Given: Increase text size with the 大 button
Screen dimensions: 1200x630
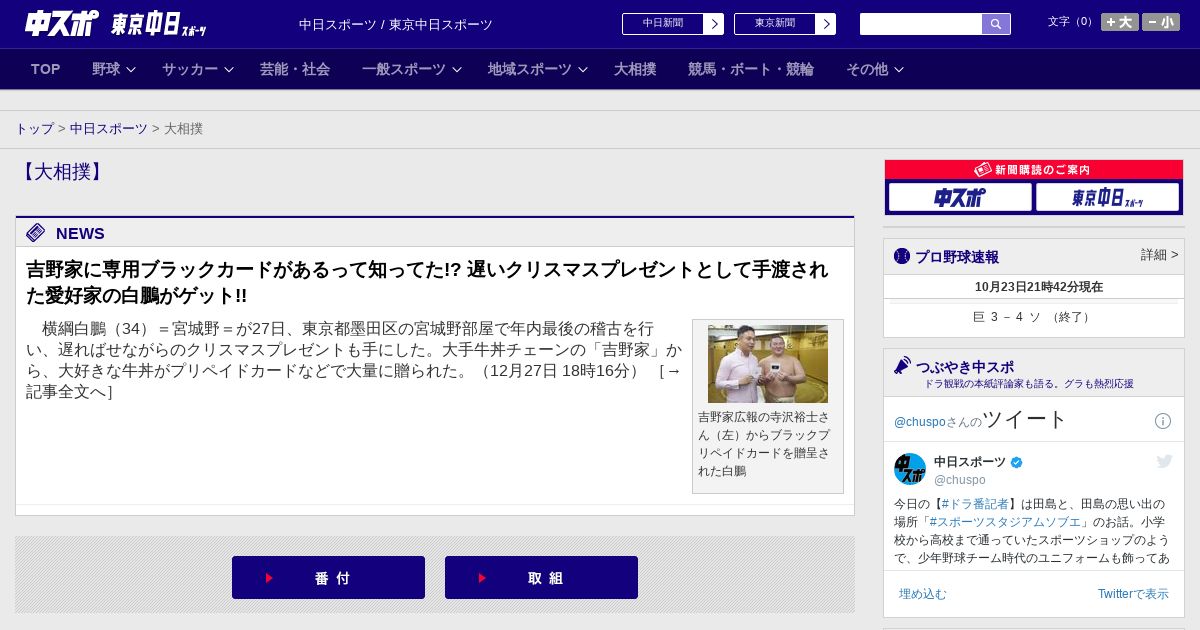Looking at the screenshot, I should 1120,22.
